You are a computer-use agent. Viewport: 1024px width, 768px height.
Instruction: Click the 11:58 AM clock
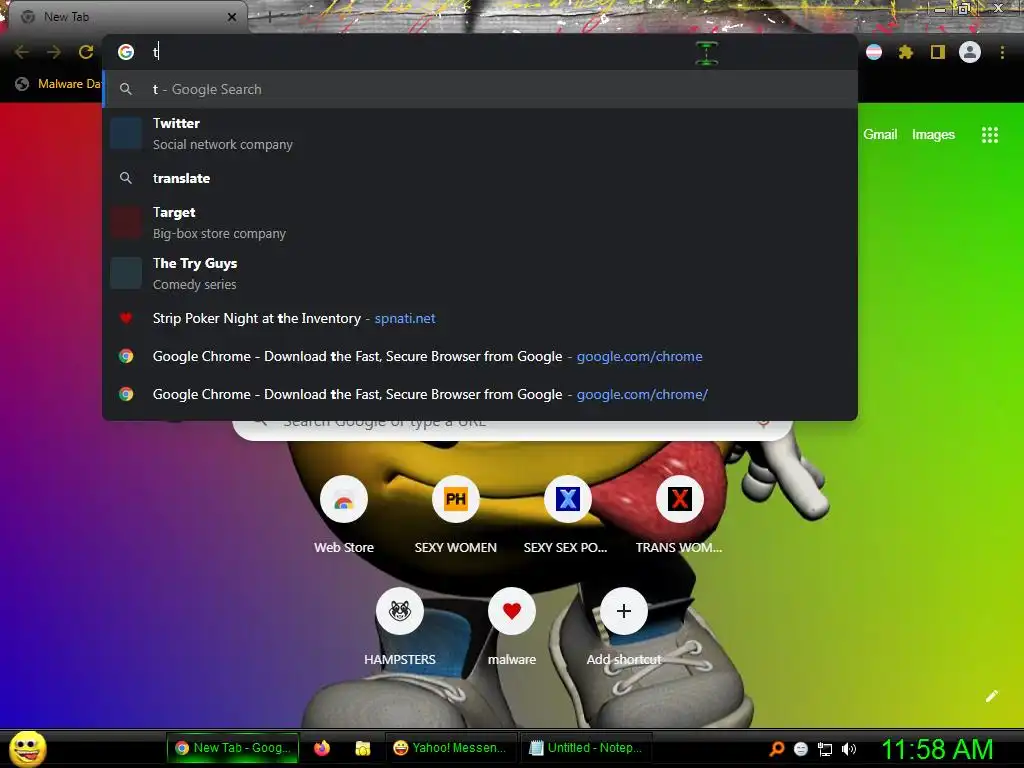pyautogui.click(x=937, y=749)
